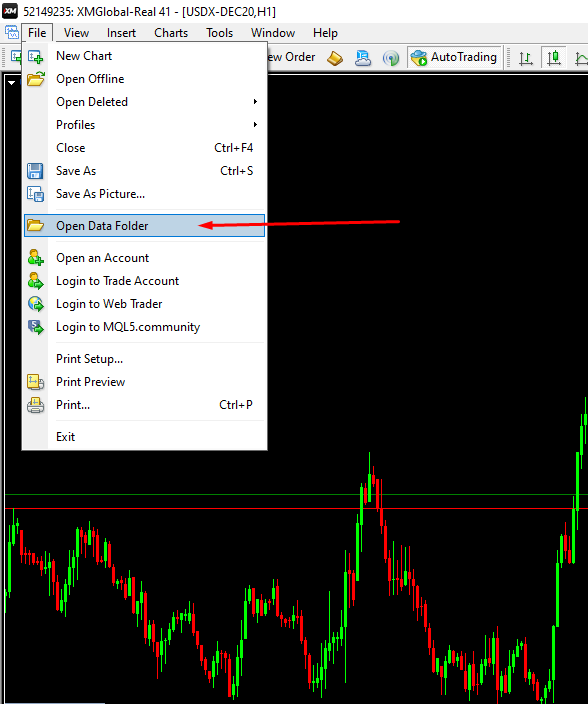Expand Profiles submenu
588x704 pixels.
(144, 125)
